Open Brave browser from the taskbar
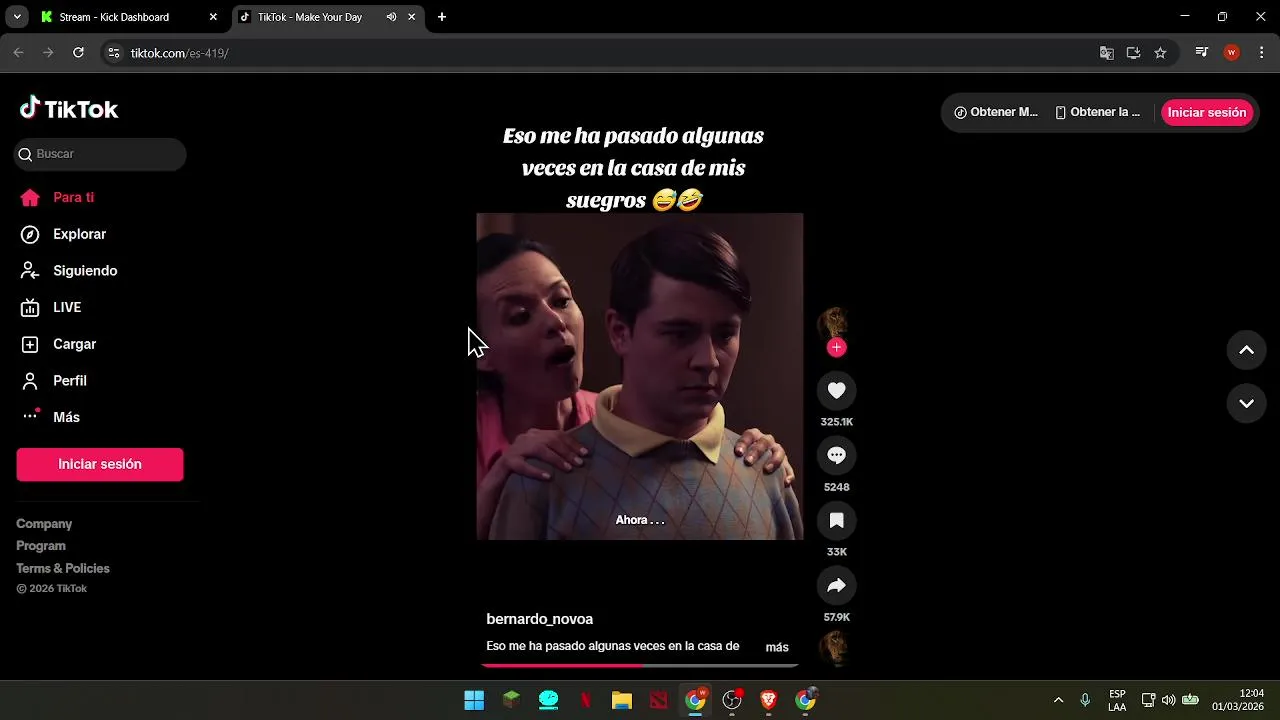The image size is (1280, 720). click(x=769, y=700)
